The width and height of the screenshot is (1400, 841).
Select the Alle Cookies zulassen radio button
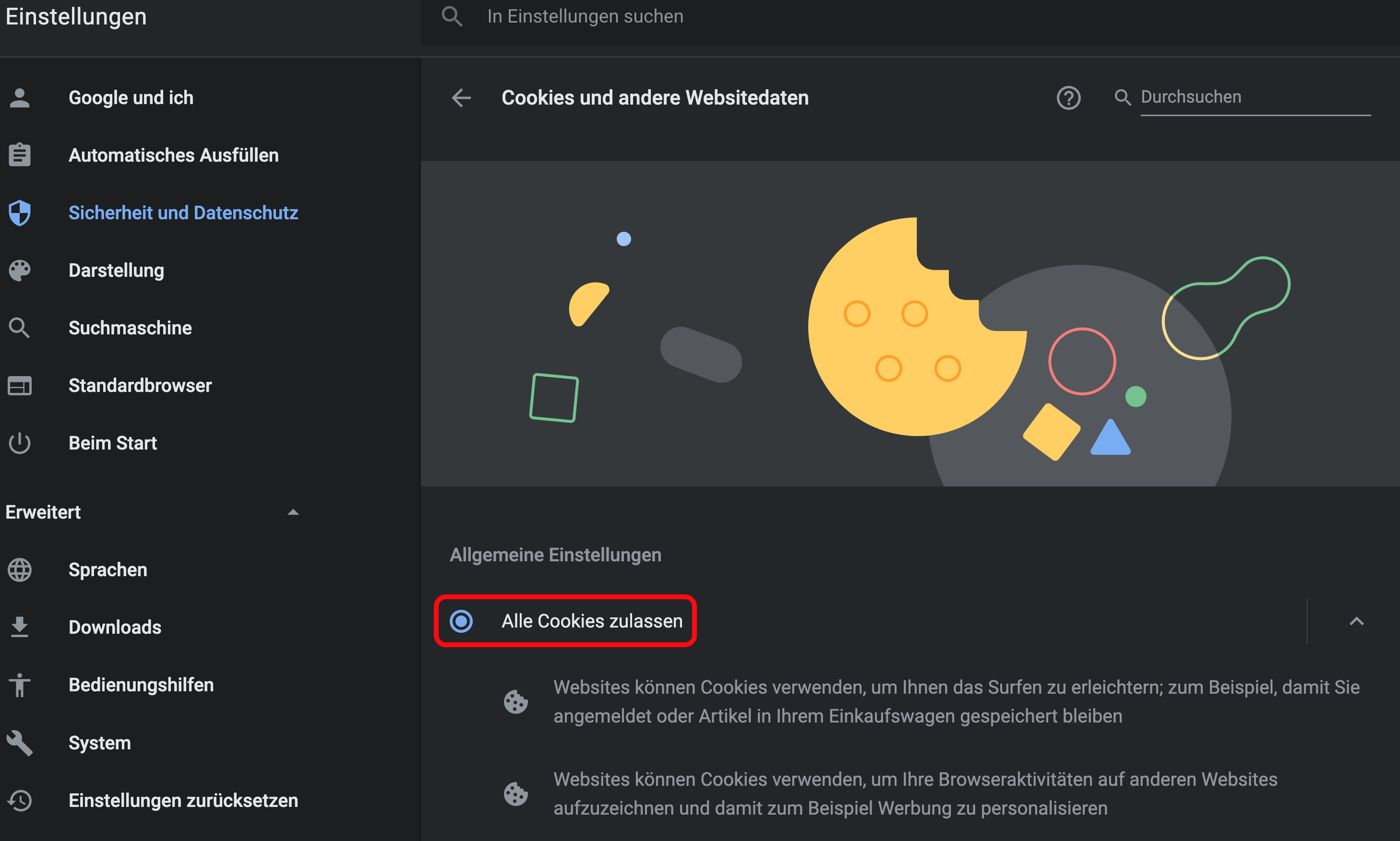pos(461,621)
